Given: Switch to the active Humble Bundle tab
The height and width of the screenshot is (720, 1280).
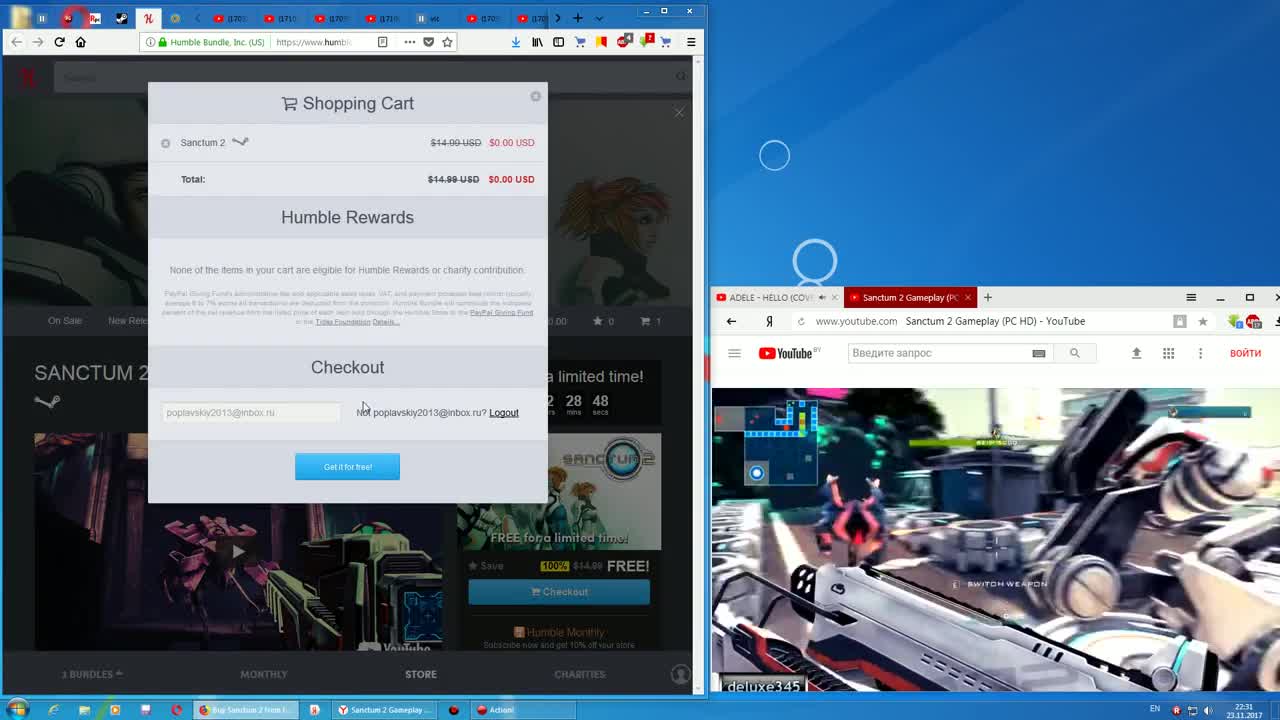Looking at the screenshot, I should 148,18.
